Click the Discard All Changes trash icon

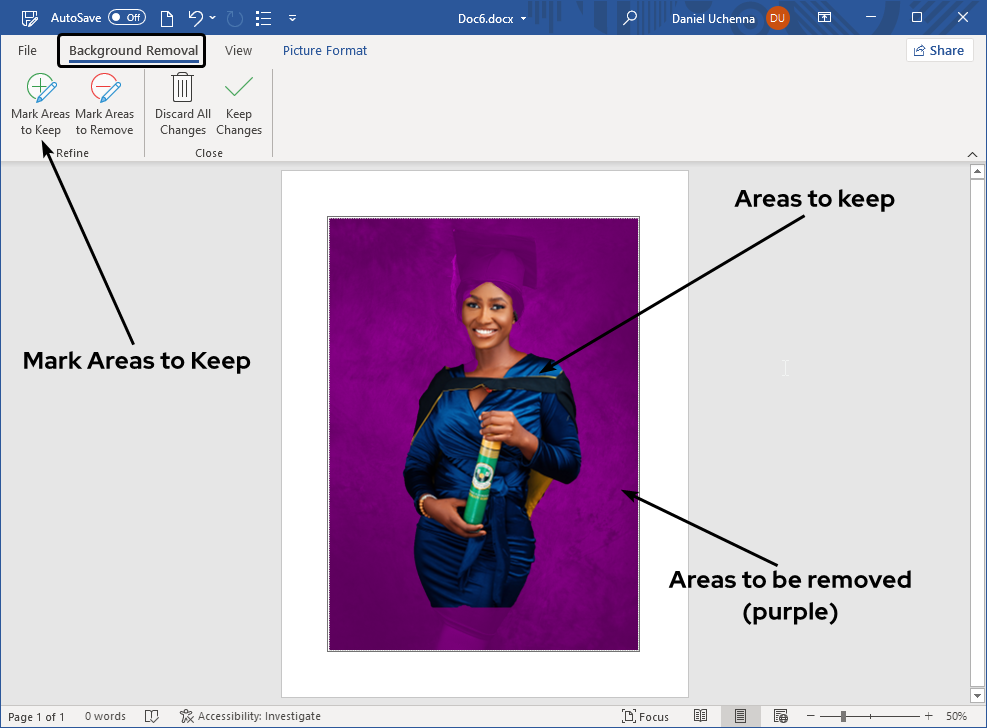click(x=182, y=88)
